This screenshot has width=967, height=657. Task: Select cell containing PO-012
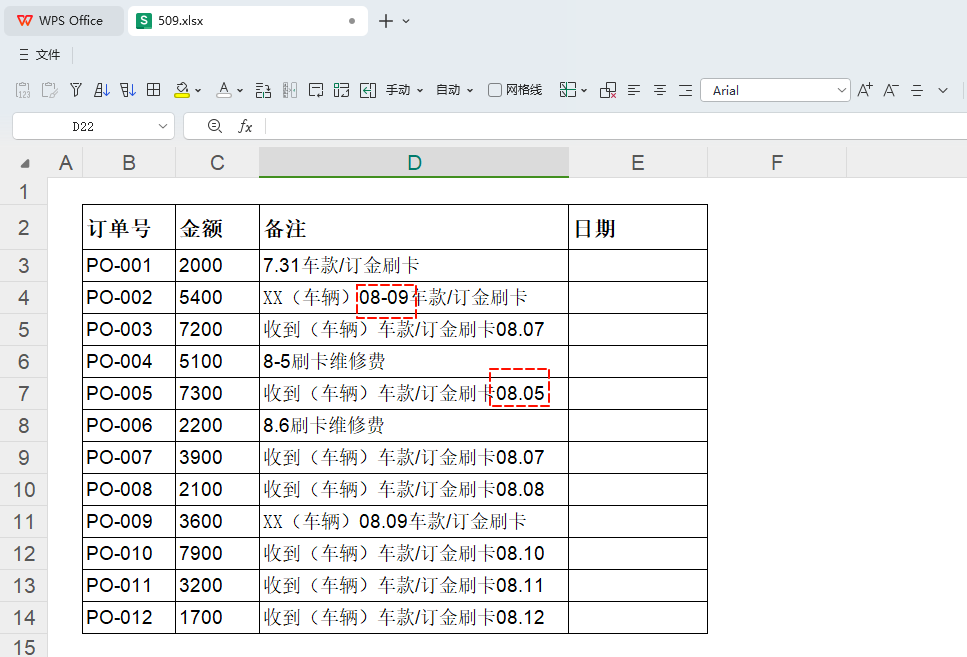pyautogui.click(x=129, y=618)
